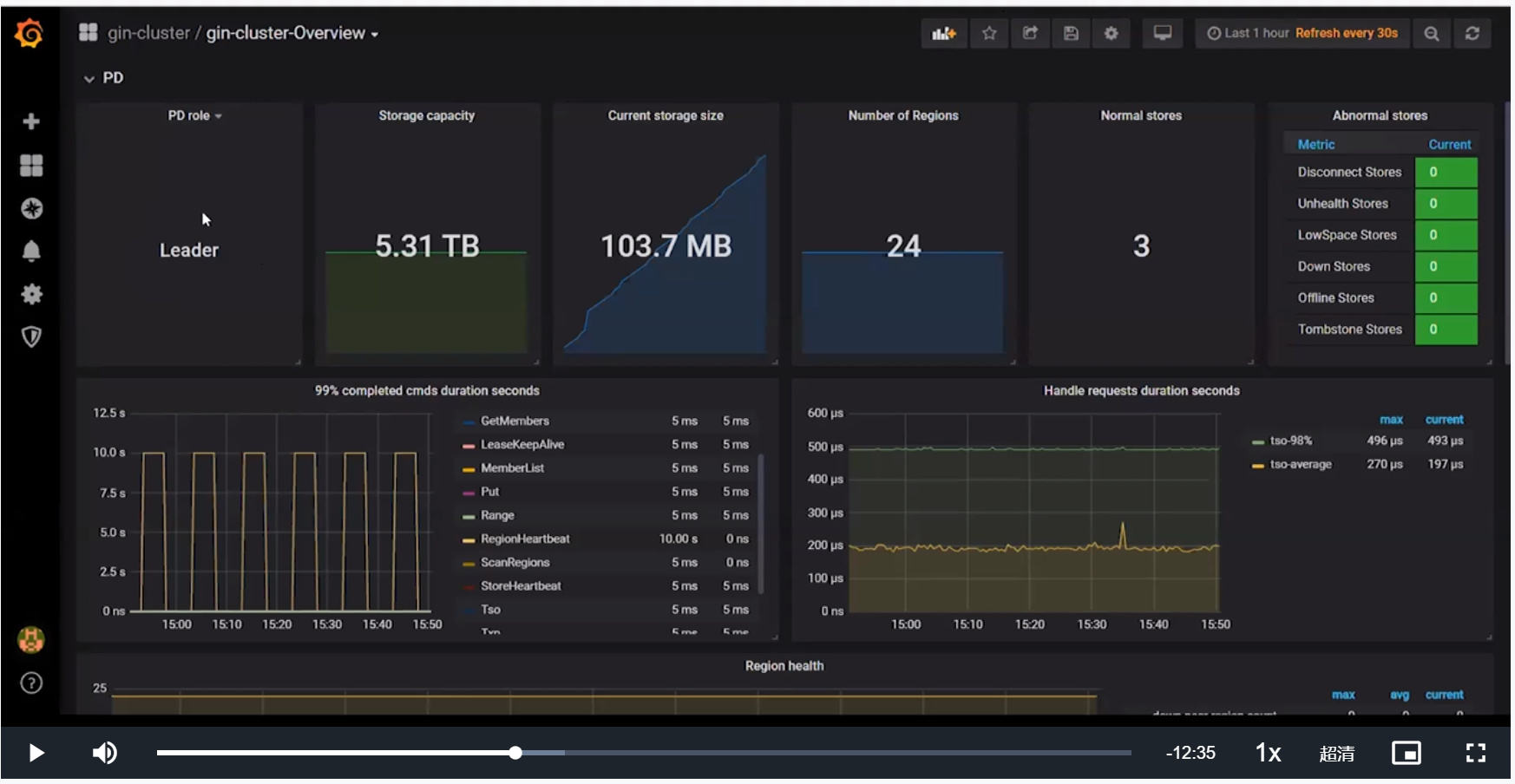
Task: Click the video progress slider handle
Action: [x=515, y=753]
